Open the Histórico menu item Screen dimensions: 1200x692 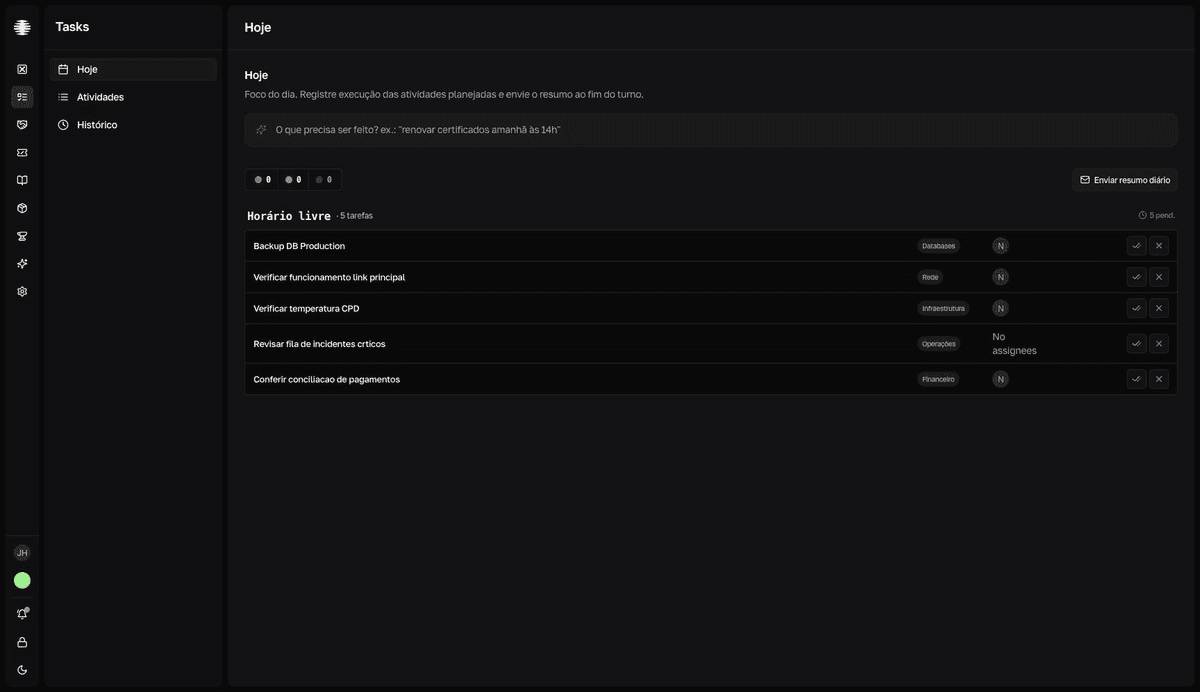coord(133,125)
